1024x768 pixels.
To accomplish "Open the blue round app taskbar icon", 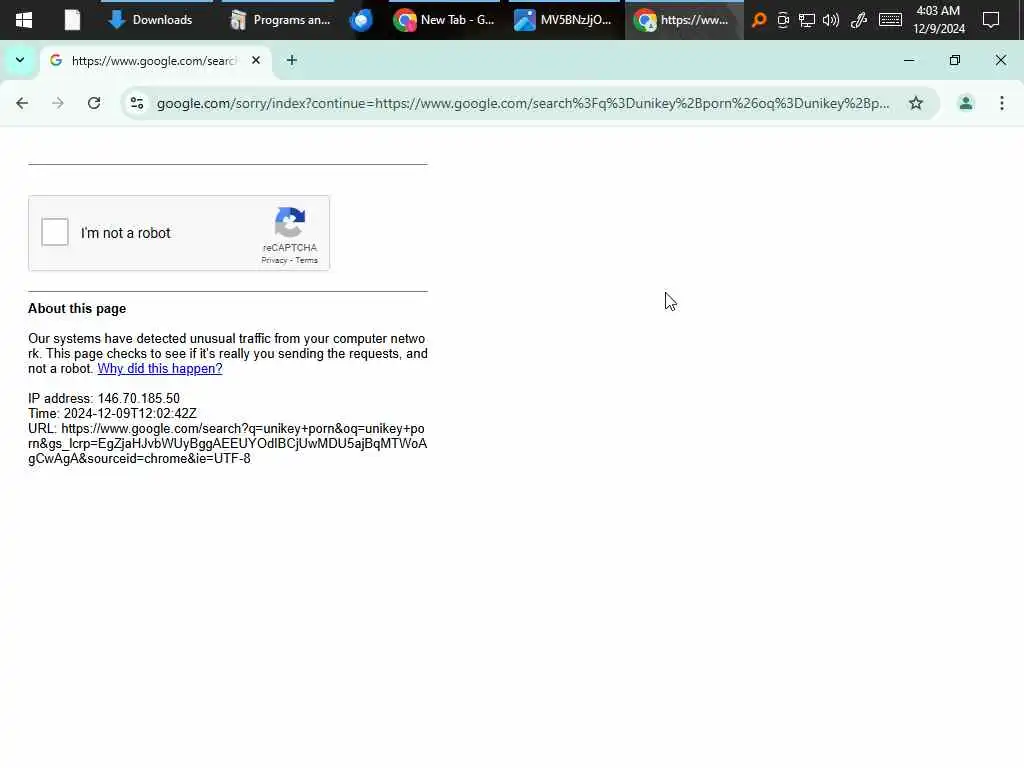I will pyautogui.click(x=360, y=20).
